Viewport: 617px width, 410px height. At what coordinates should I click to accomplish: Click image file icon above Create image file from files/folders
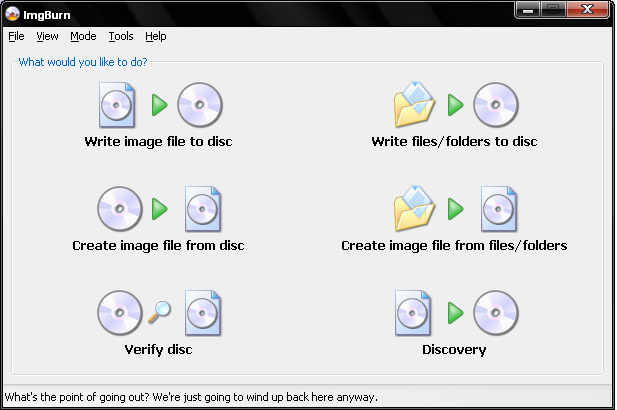point(499,209)
